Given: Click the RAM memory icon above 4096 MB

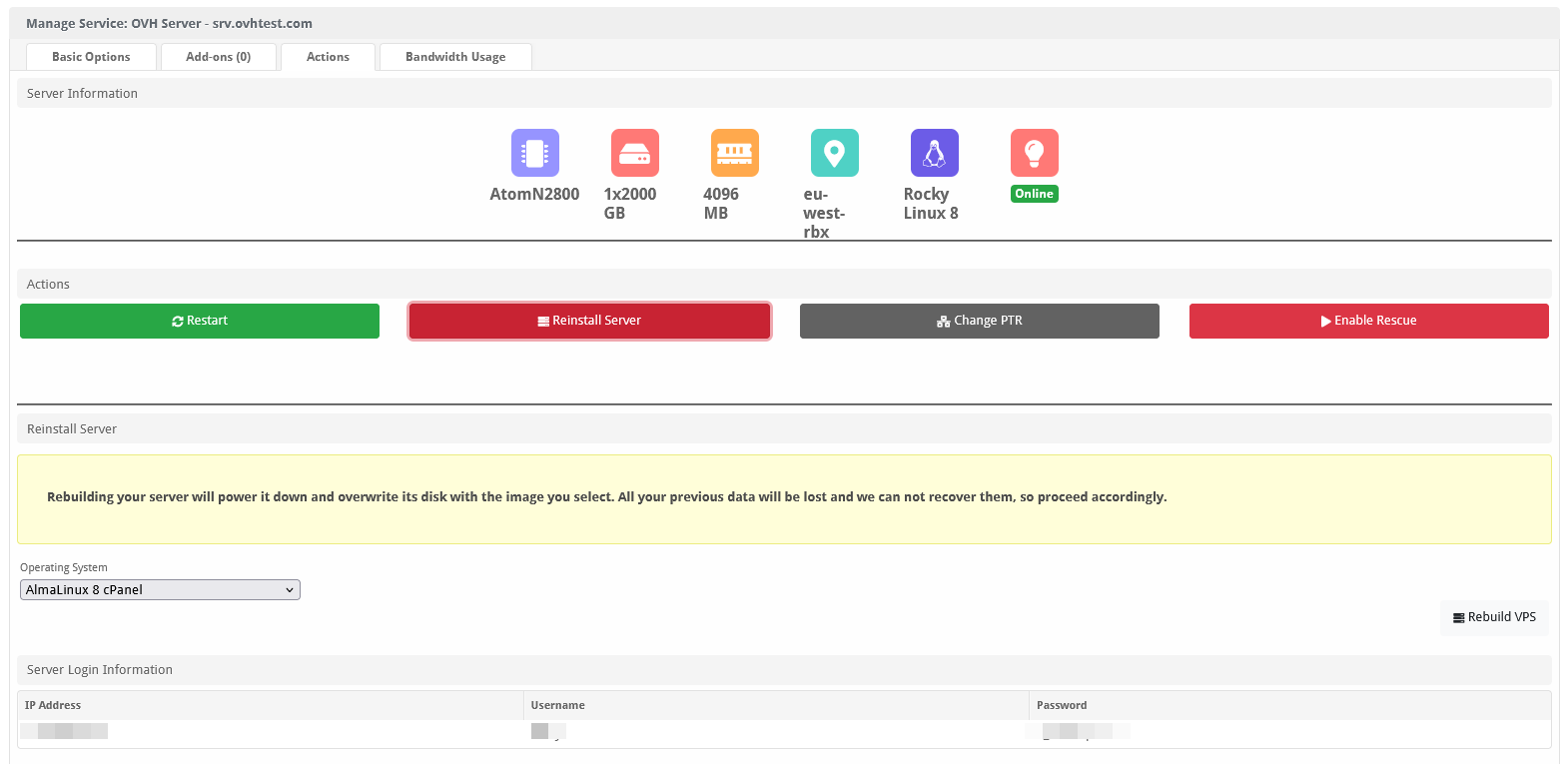Looking at the screenshot, I should coord(735,153).
